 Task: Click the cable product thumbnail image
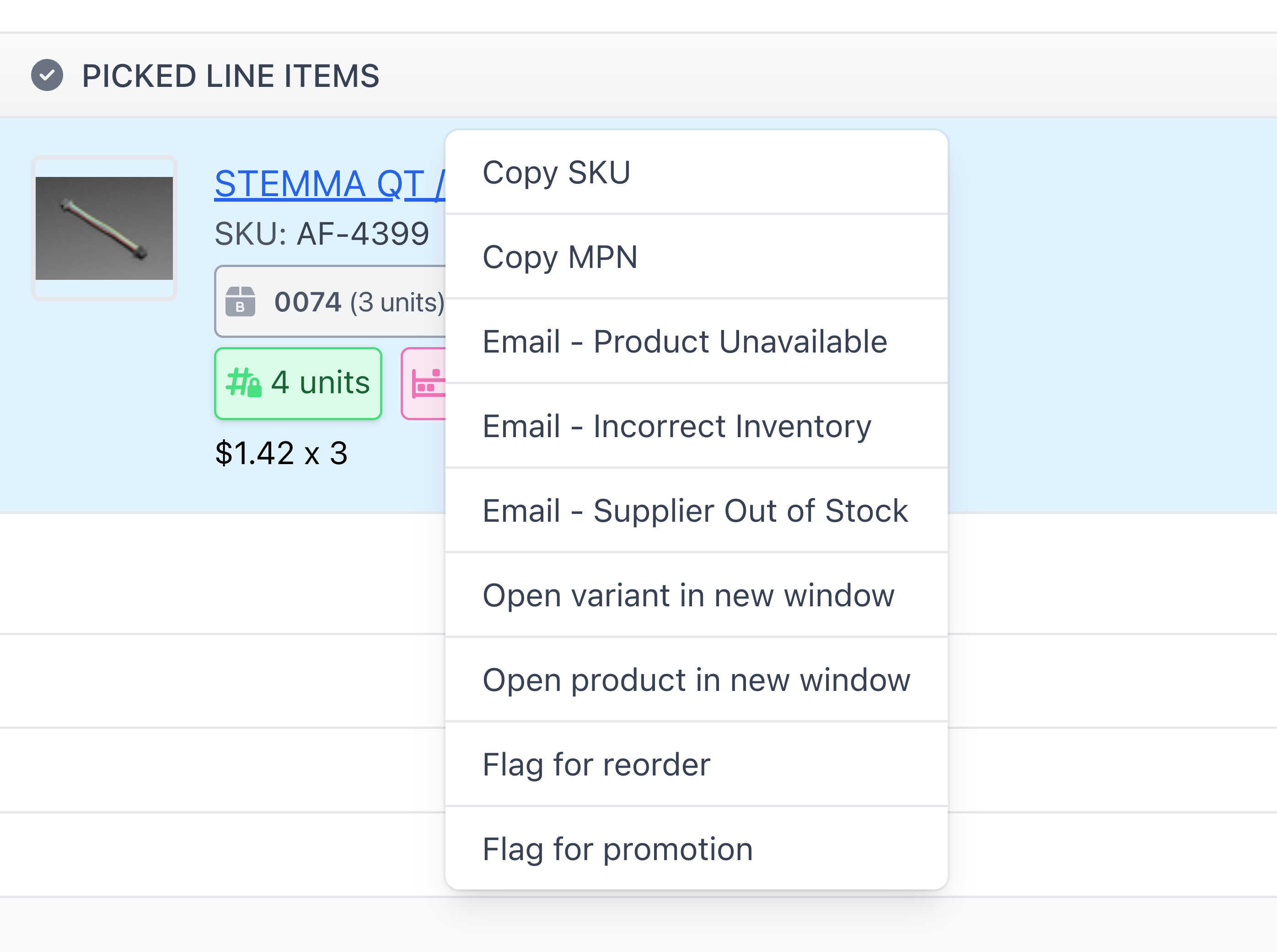104,228
